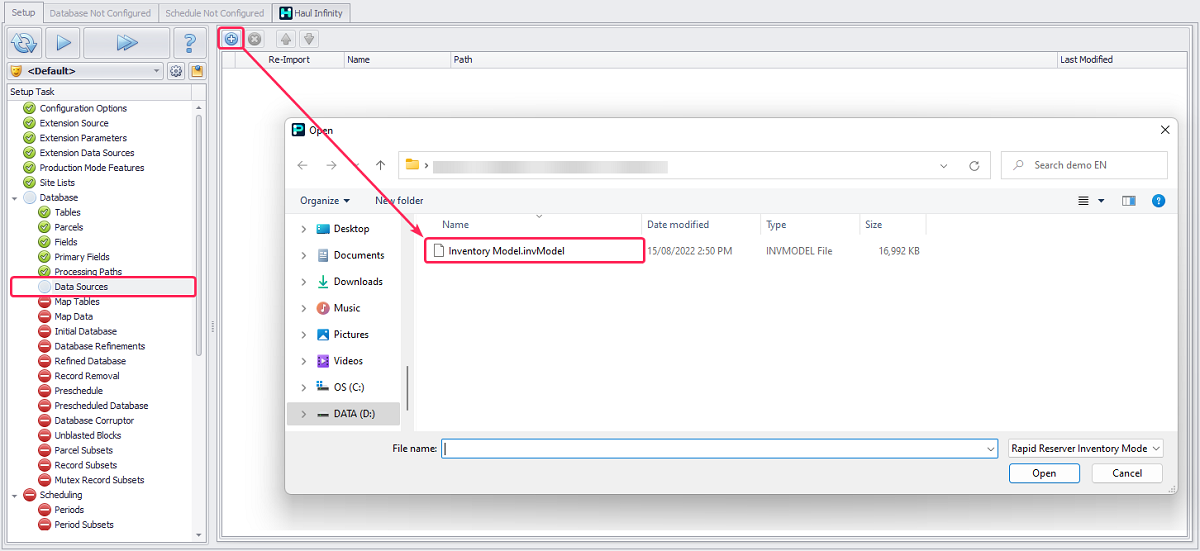
Task: Select Production Mode Features setup task
Action: 92,168
